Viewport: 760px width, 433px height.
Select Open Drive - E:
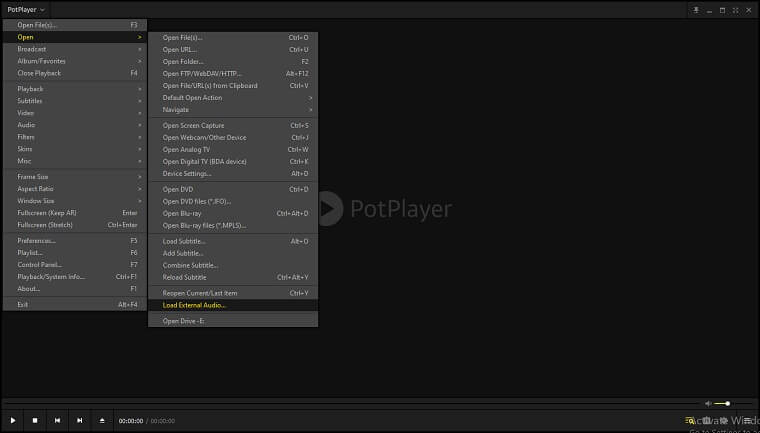point(233,321)
